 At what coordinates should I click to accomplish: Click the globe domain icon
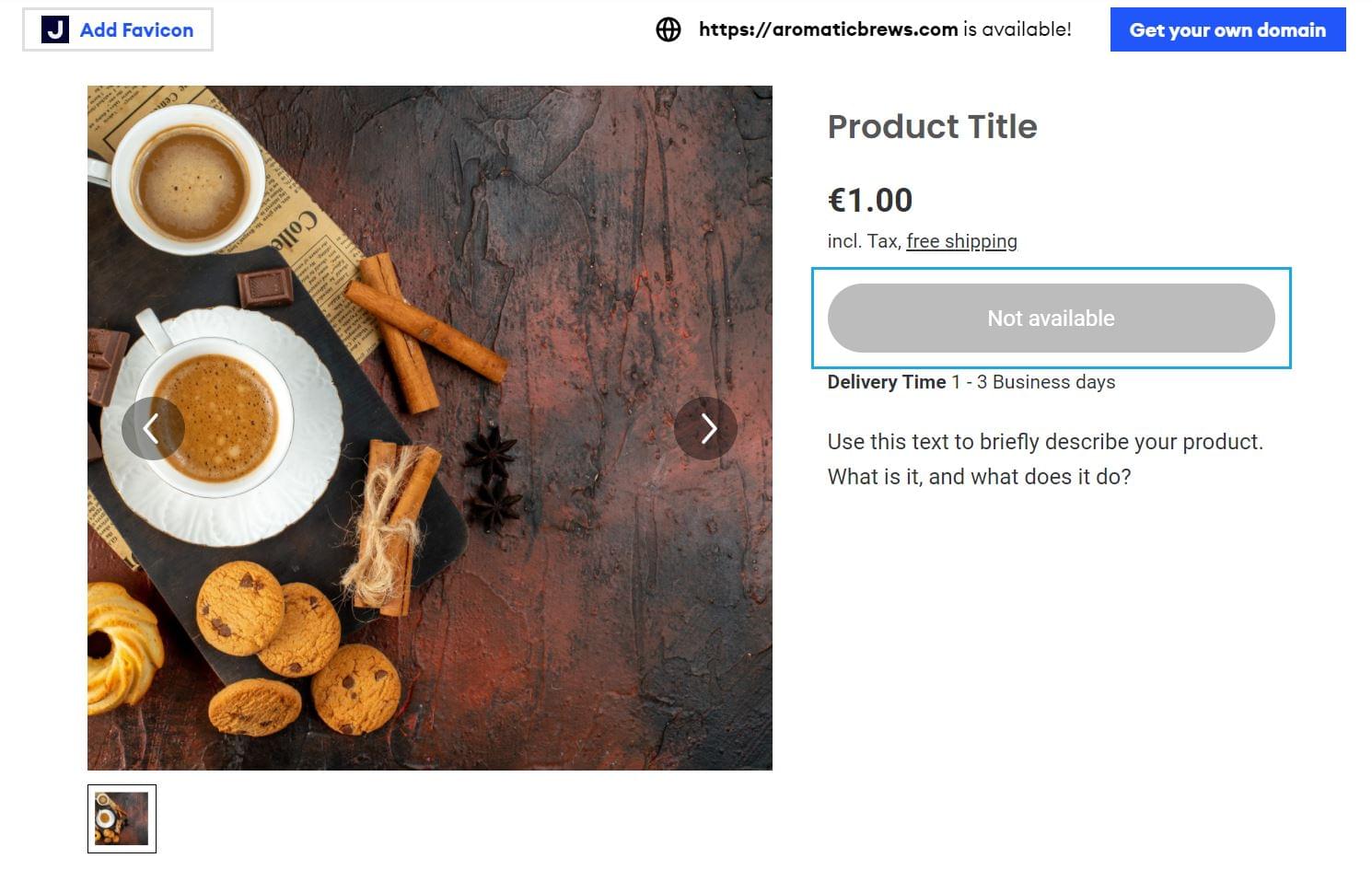click(669, 29)
